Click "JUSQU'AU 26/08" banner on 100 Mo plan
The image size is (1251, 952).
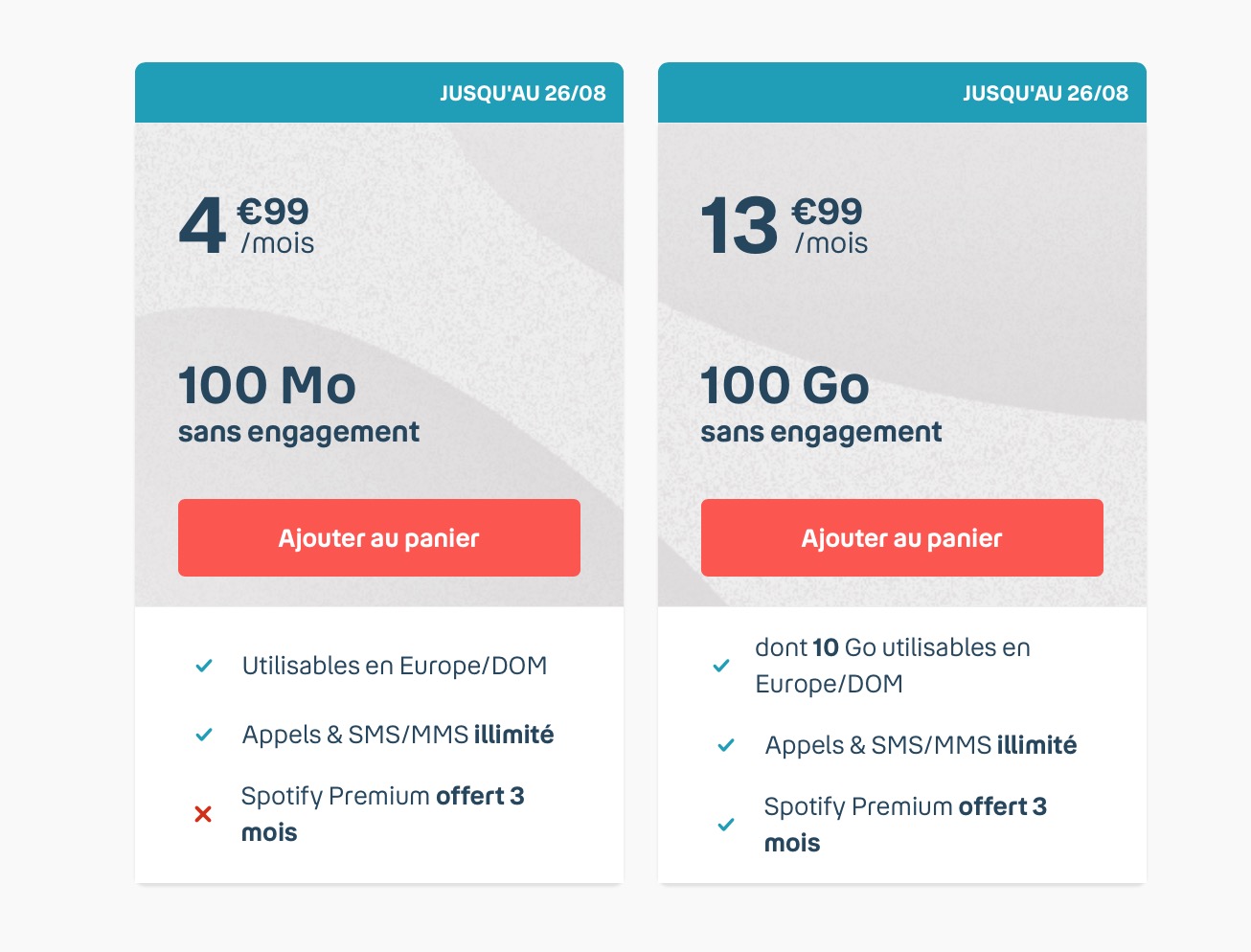(x=522, y=93)
